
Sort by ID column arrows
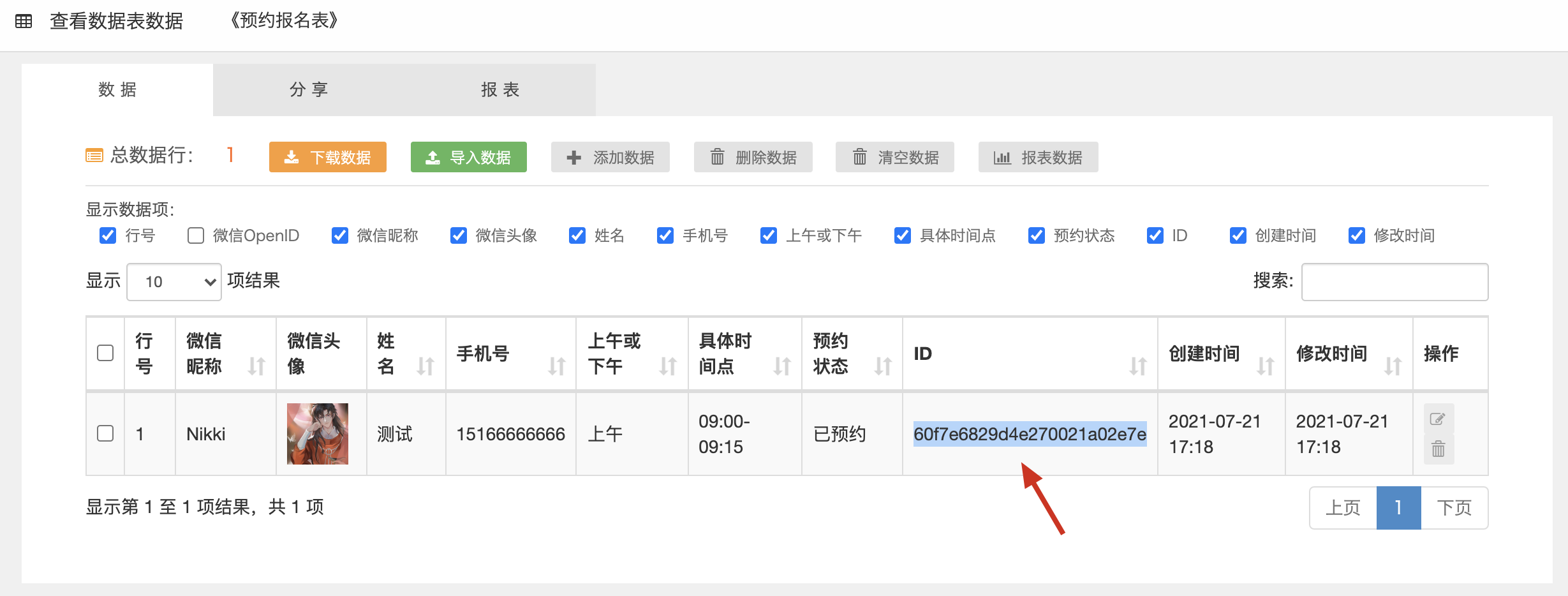(1137, 366)
